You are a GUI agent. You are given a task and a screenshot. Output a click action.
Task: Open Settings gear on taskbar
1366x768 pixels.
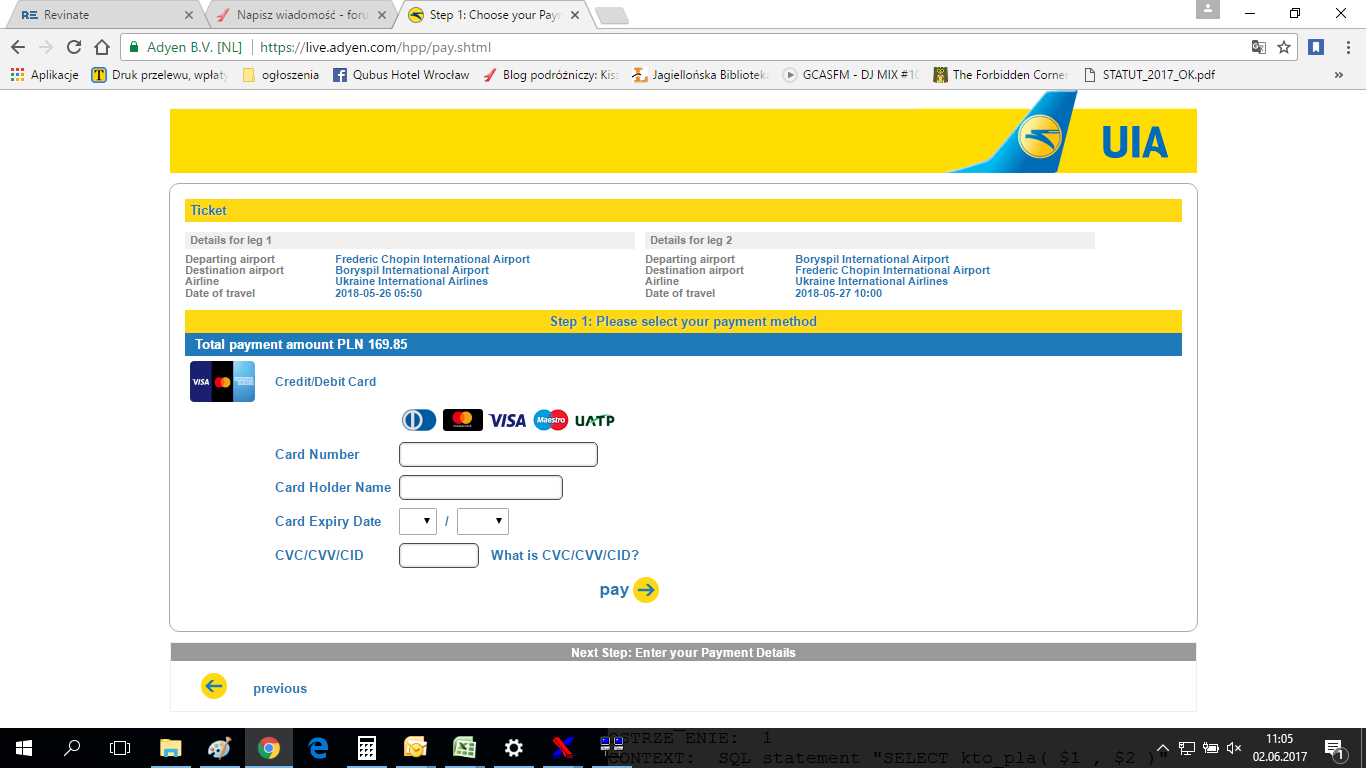(513, 748)
